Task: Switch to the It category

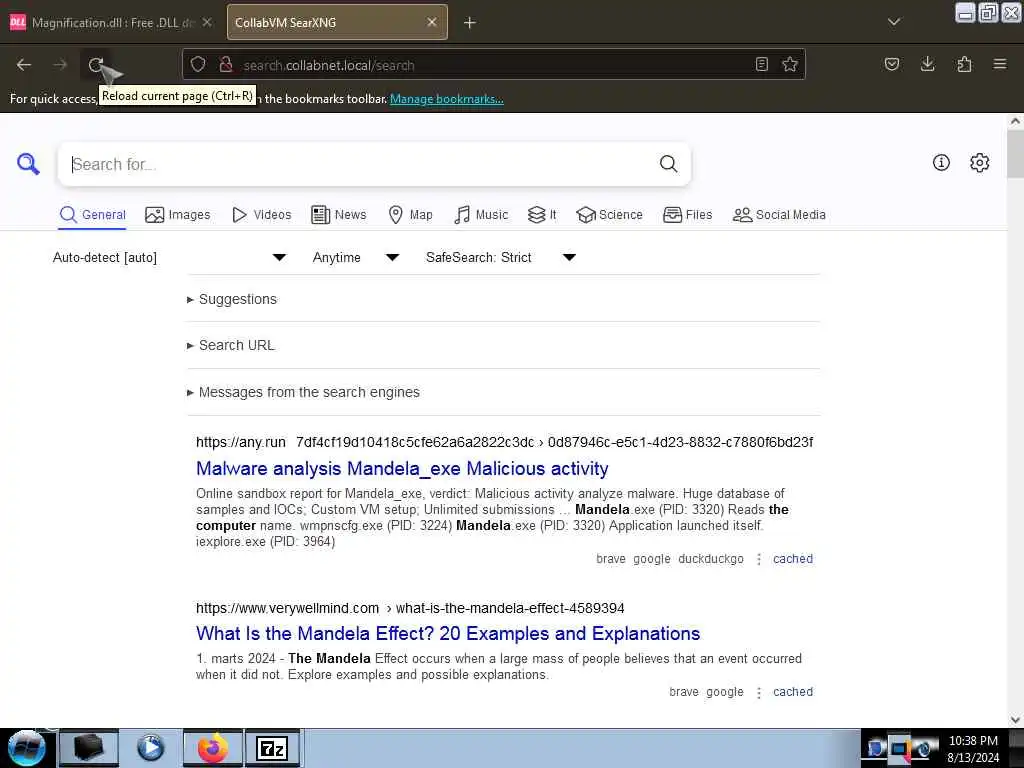Action: (542, 215)
